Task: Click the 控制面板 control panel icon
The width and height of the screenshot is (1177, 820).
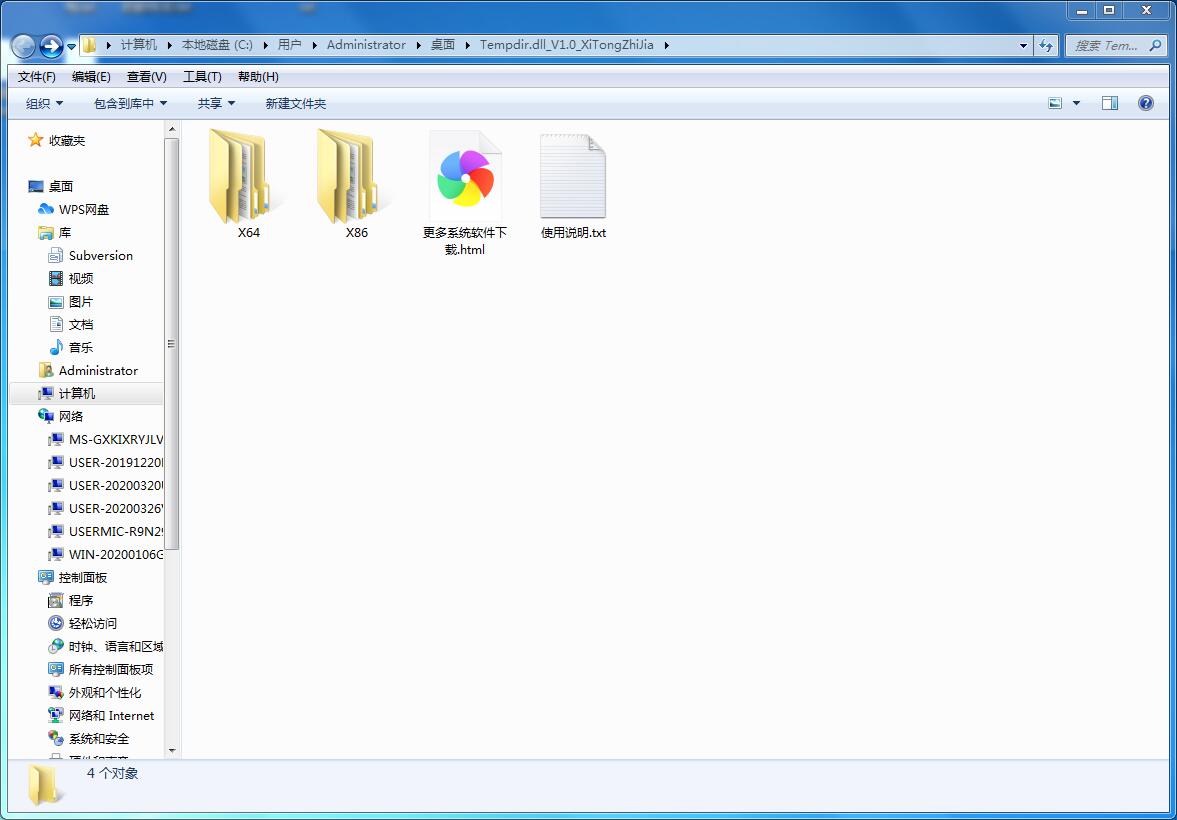Action: coord(46,577)
